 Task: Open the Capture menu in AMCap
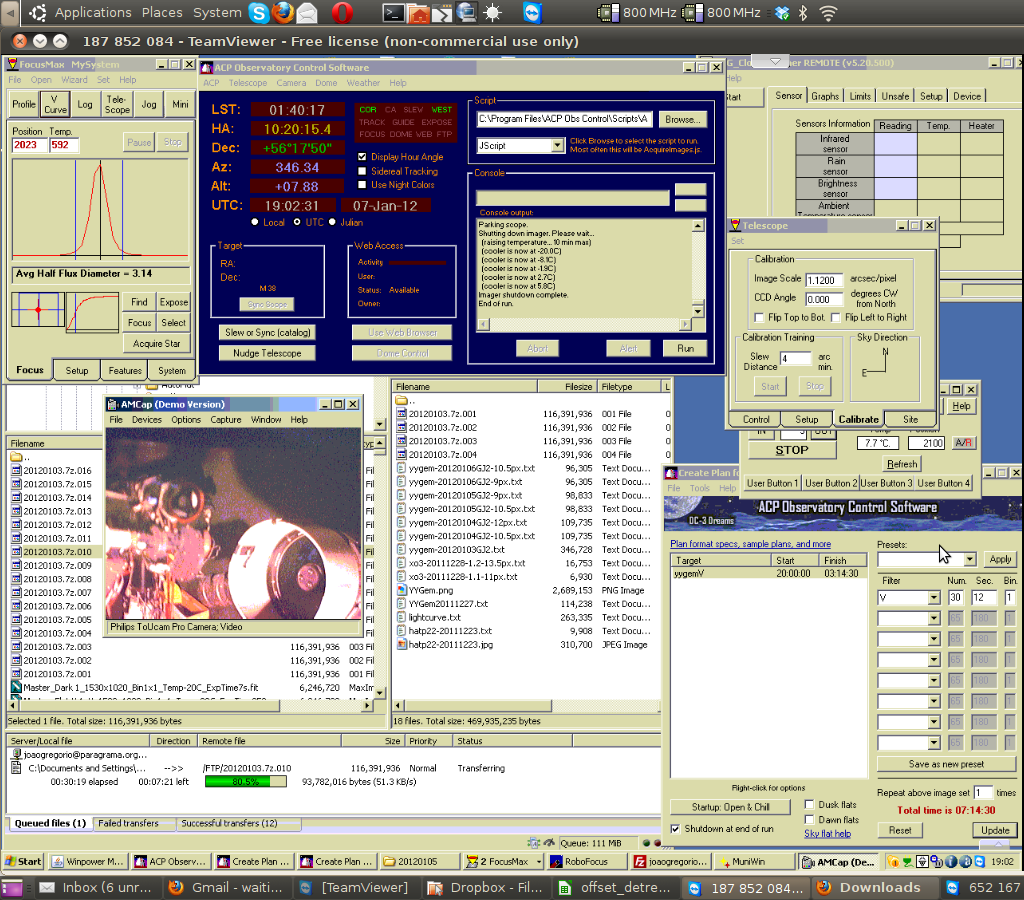click(x=226, y=420)
